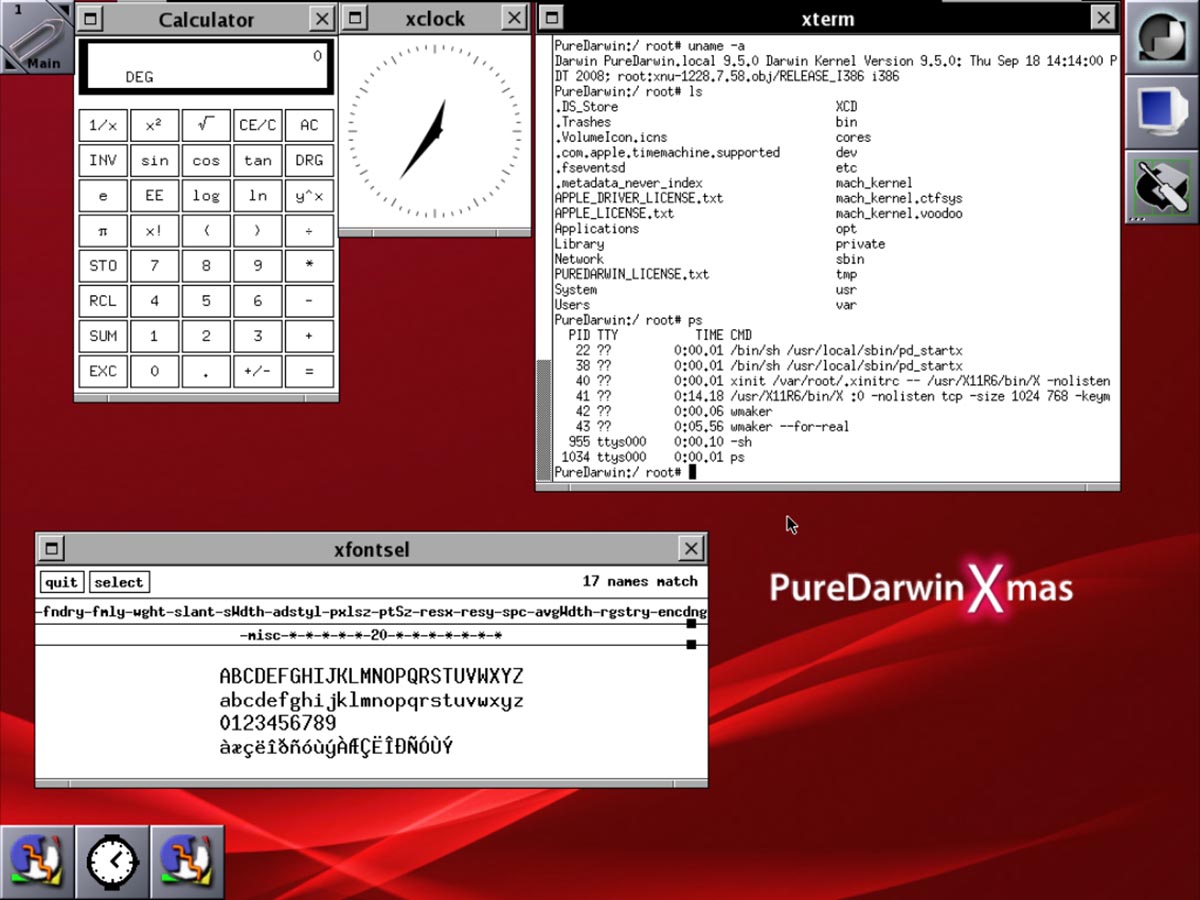The width and height of the screenshot is (1200, 900).
Task: Click APPLE_LICENSE.txt in the xterm listing
Action: pyautogui.click(x=614, y=214)
